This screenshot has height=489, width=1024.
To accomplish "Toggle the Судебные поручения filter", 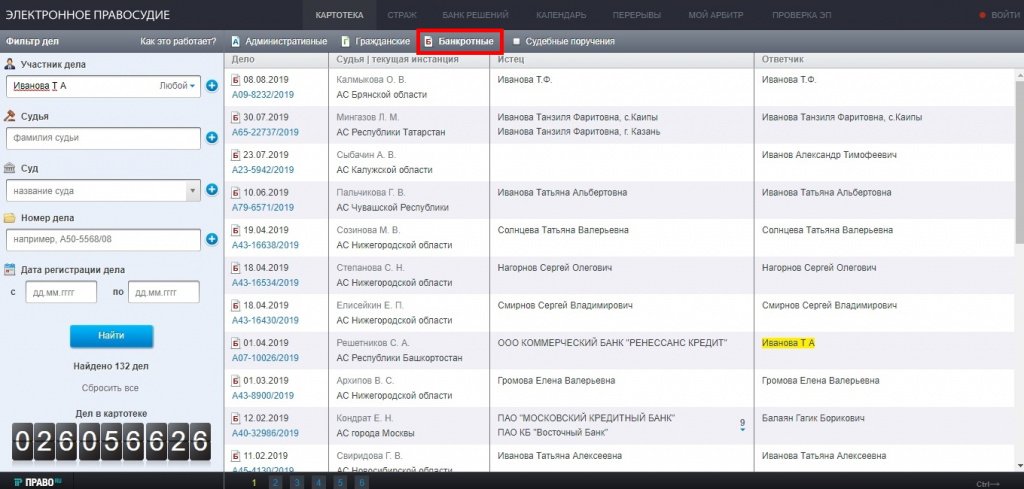I will (516, 42).
